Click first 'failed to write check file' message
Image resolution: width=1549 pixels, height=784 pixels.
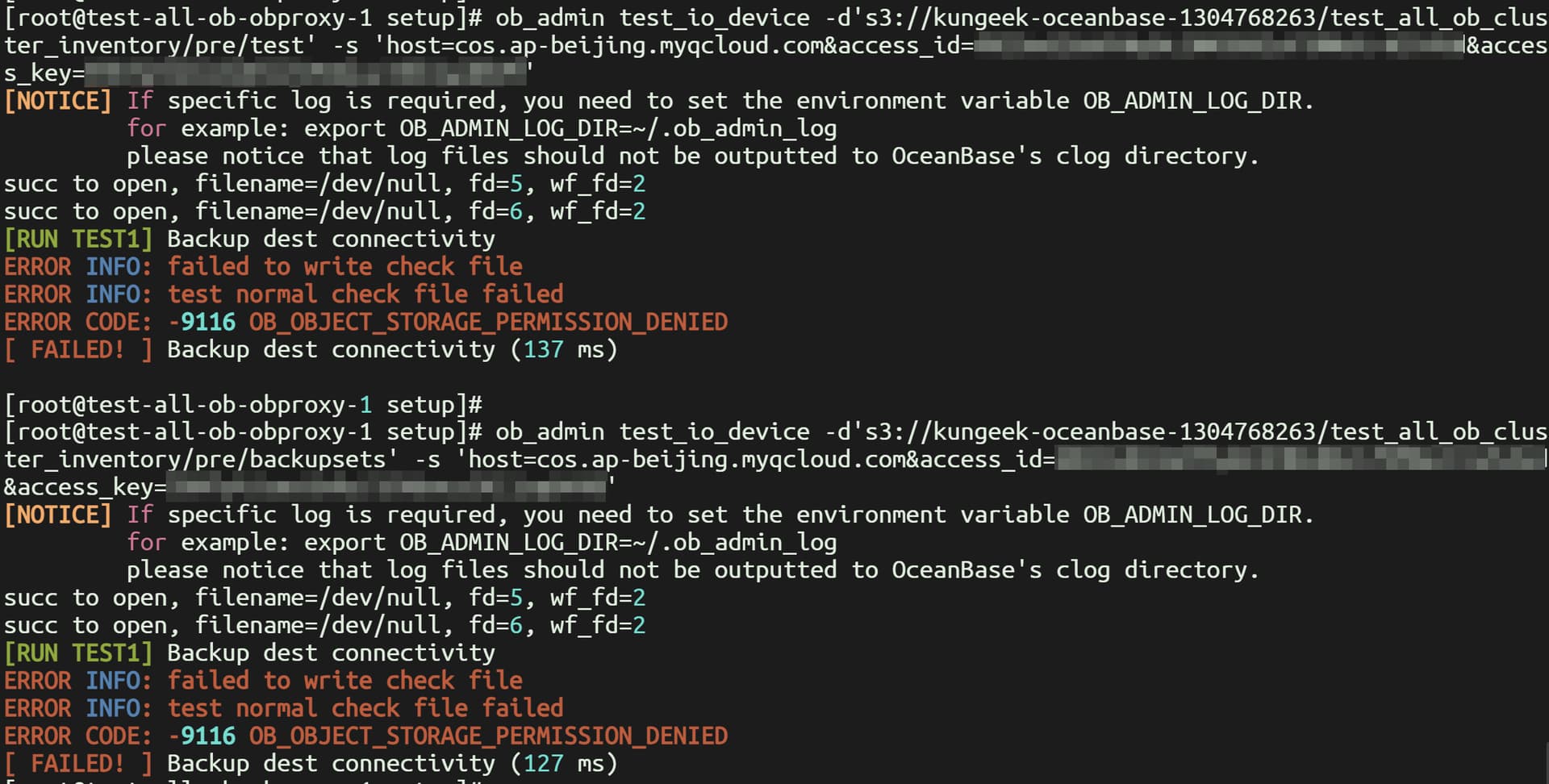pos(344,267)
